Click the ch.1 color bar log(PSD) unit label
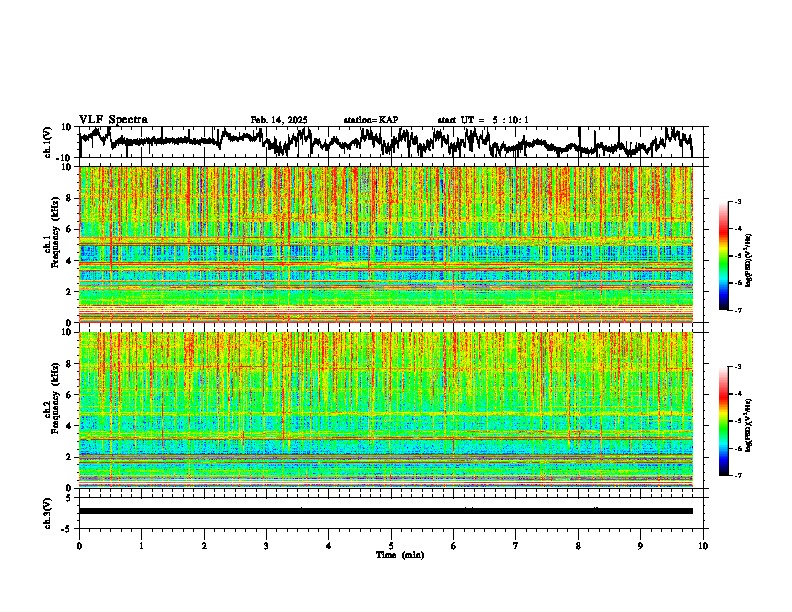 749,261
